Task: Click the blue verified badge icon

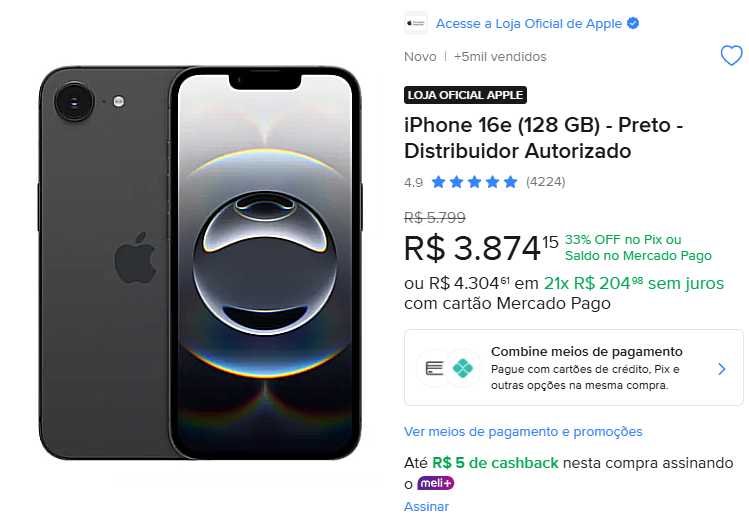Action: coord(633,23)
